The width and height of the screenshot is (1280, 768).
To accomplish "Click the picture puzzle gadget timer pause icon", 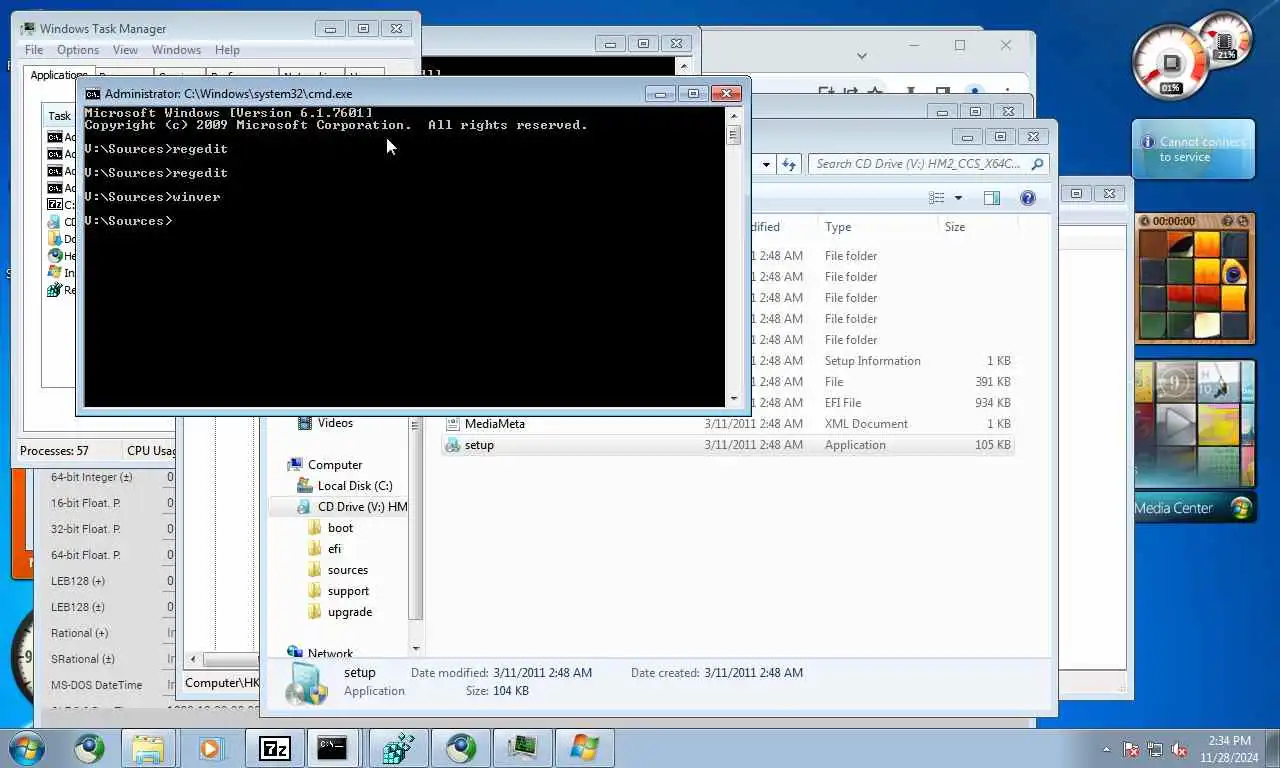I will (1147, 220).
